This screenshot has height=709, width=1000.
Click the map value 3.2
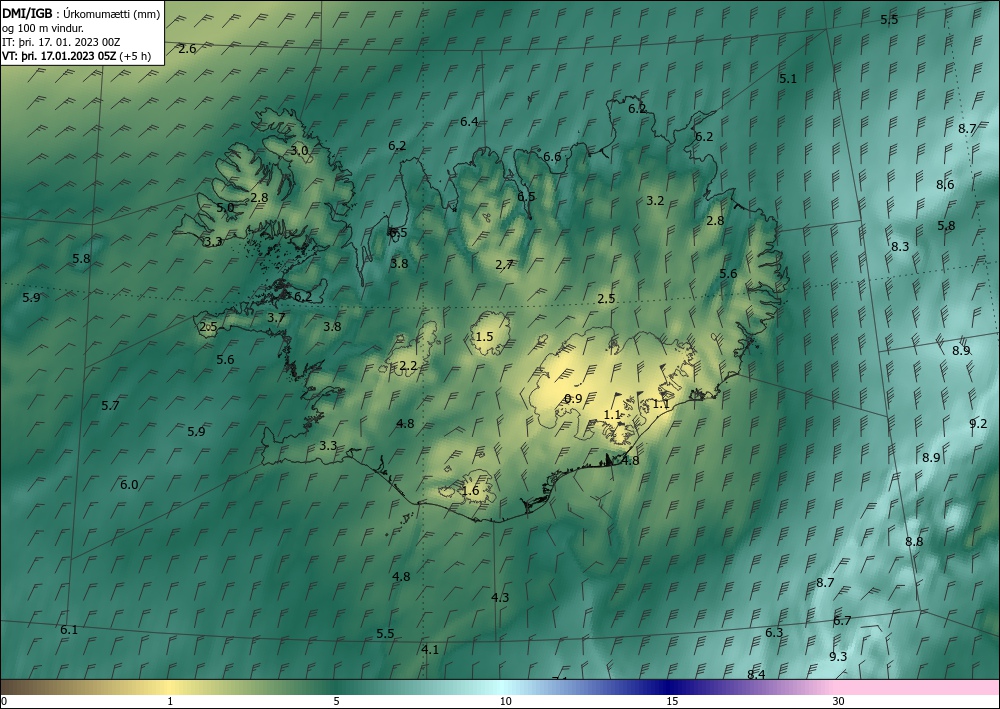[655, 201]
